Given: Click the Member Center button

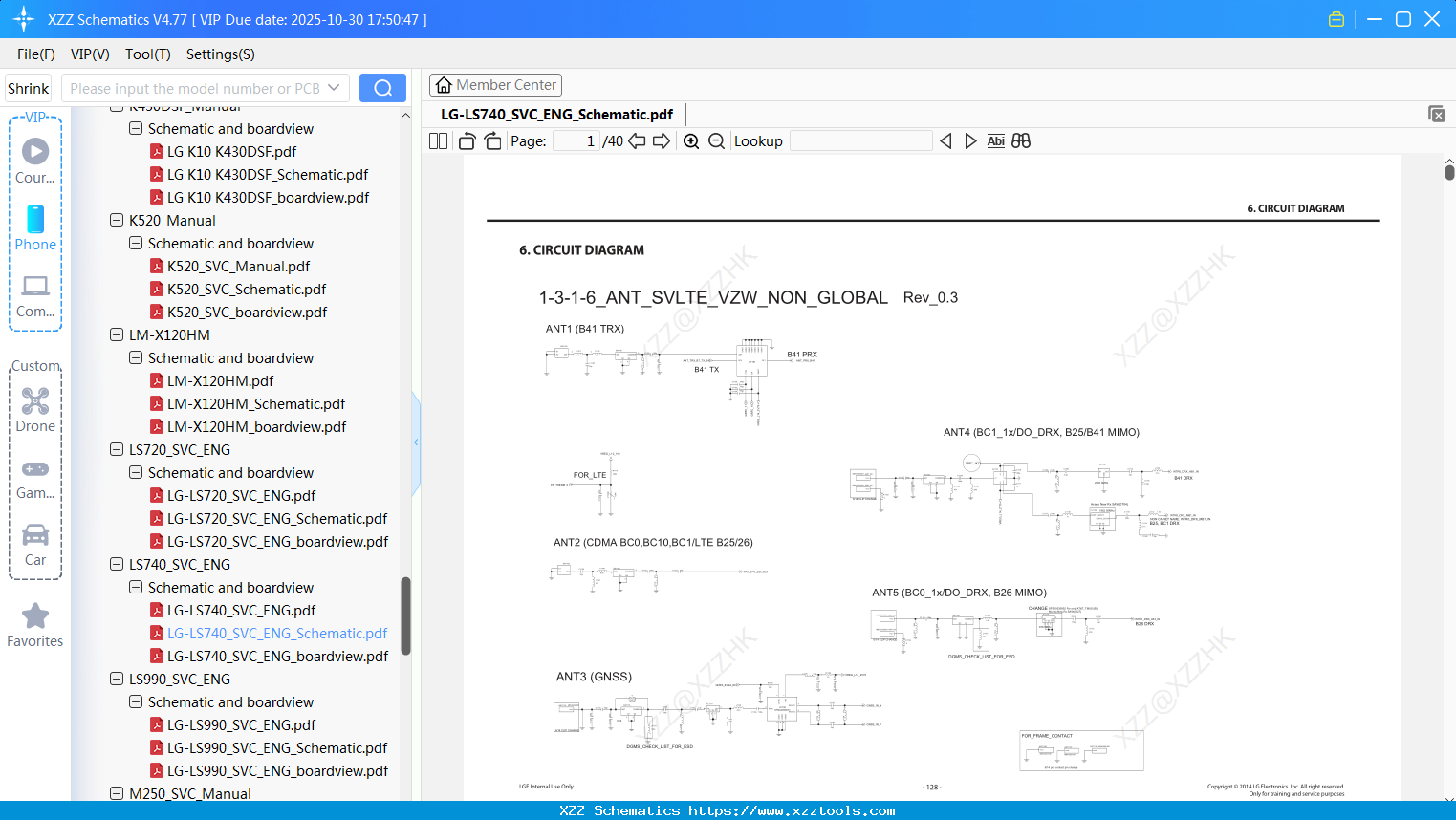Looking at the screenshot, I should coord(495,84).
